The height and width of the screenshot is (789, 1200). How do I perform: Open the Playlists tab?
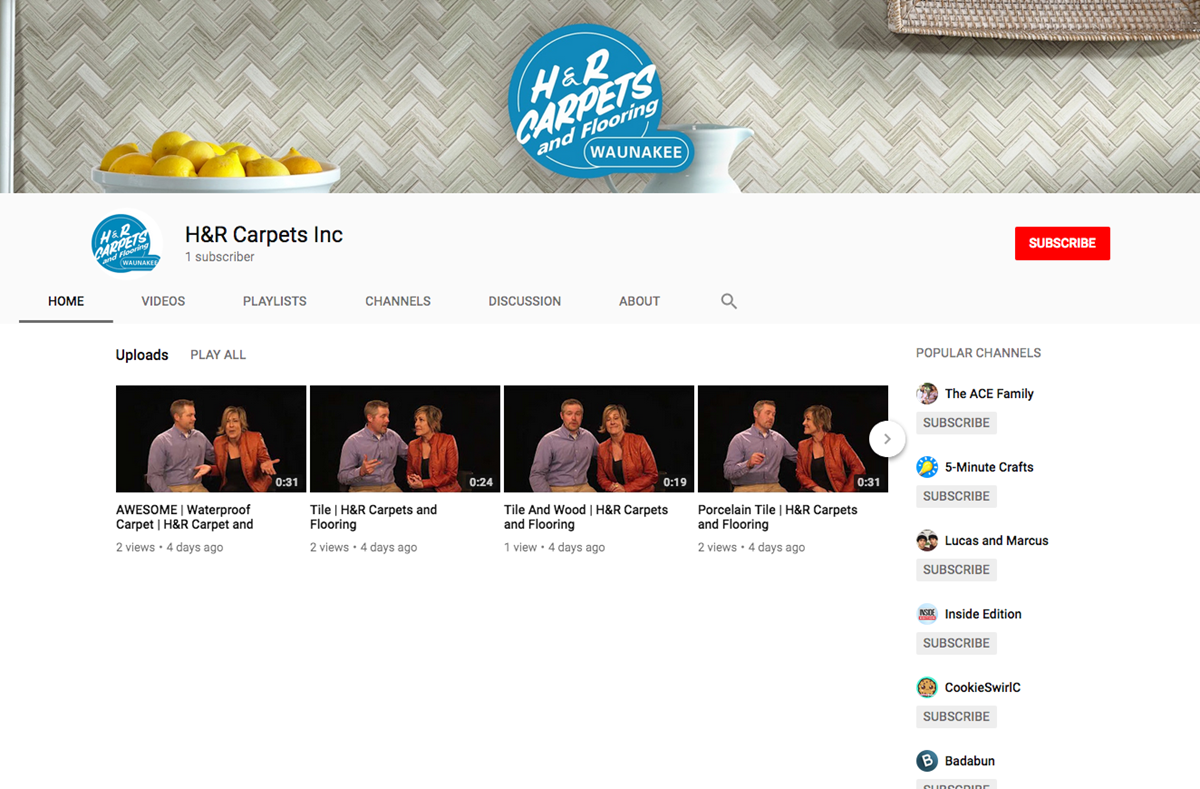point(275,301)
